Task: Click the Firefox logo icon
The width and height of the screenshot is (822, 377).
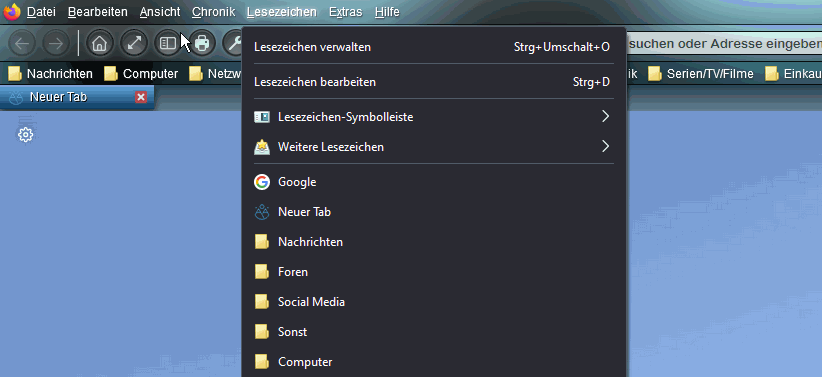Action: point(12,11)
